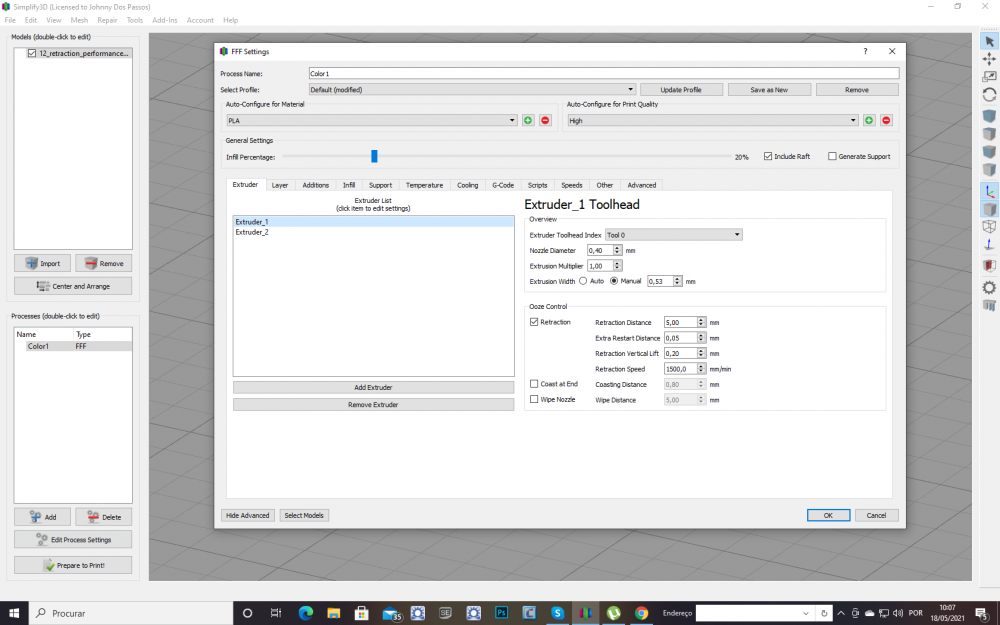1000x625 pixels.
Task: Click the Retraction Vertical Lift stepper arrows
Action: (x=702, y=353)
